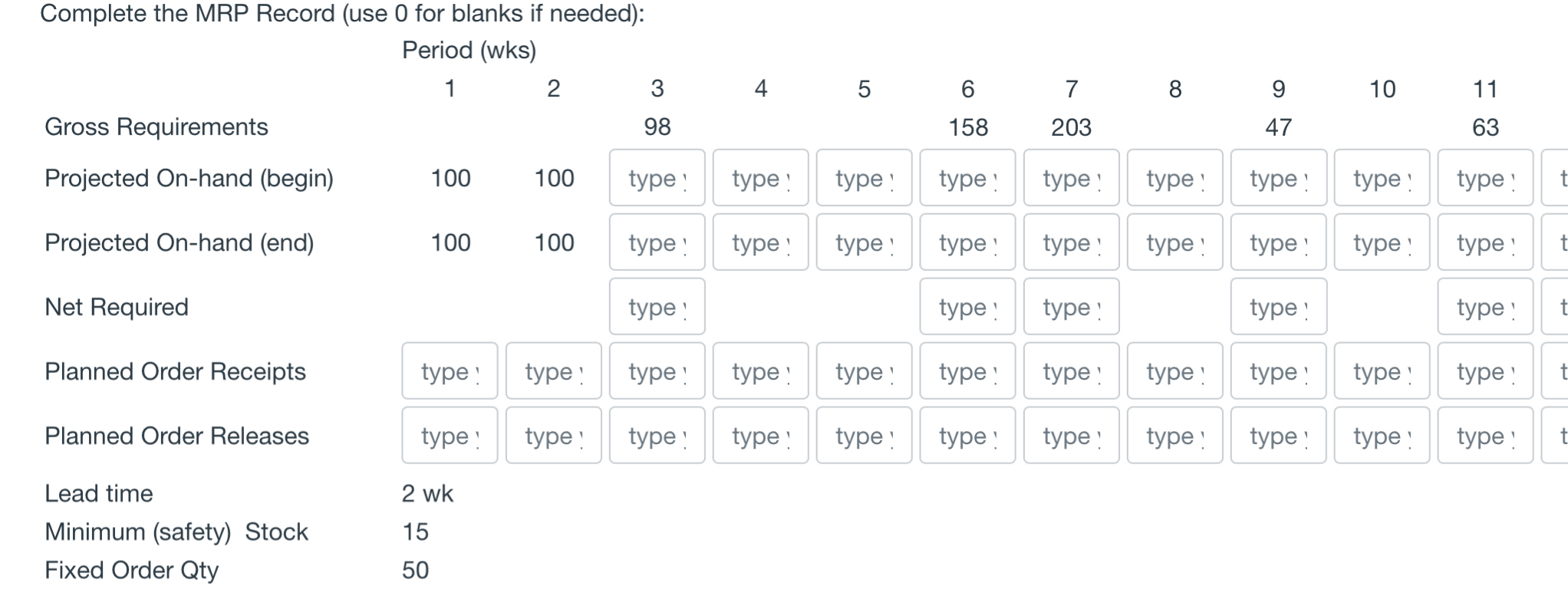1568x593 pixels.
Task: Click Planned Order Receipts field for week 2
Action: pyautogui.click(x=553, y=371)
